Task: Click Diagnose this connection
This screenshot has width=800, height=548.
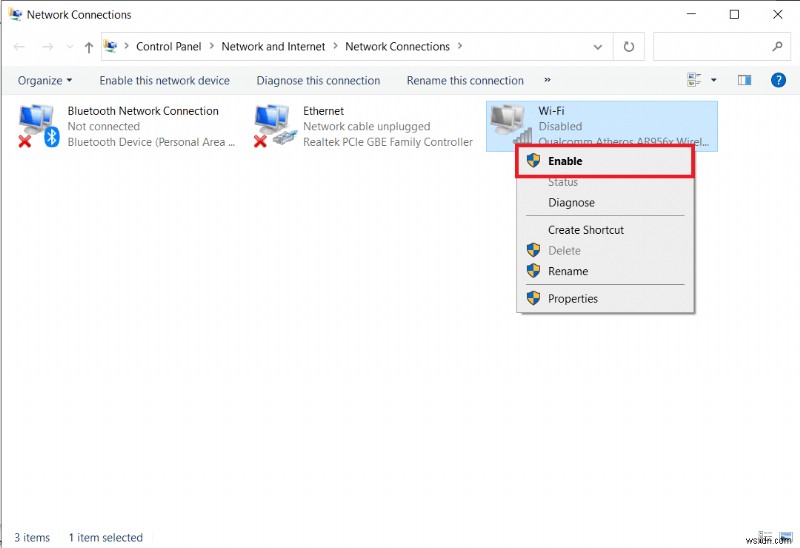Action: [318, 81]
